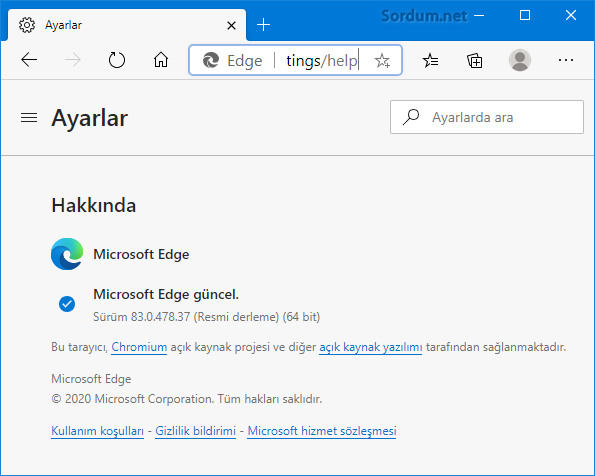Open the Microsoft hizmet sözleşmesi link

(x=322, y=431)
